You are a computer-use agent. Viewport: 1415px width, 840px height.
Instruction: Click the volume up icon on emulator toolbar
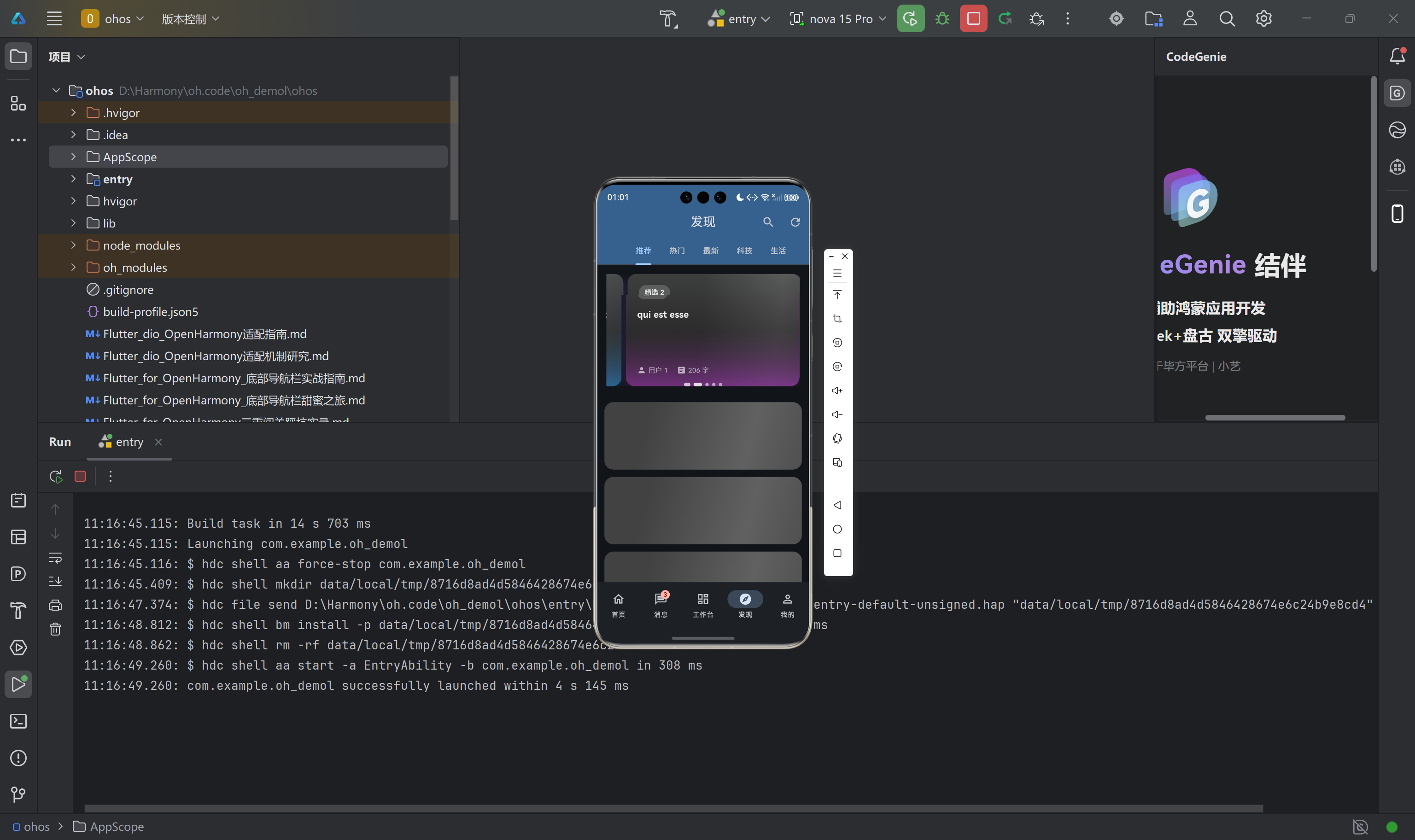[x=837, y=391]
